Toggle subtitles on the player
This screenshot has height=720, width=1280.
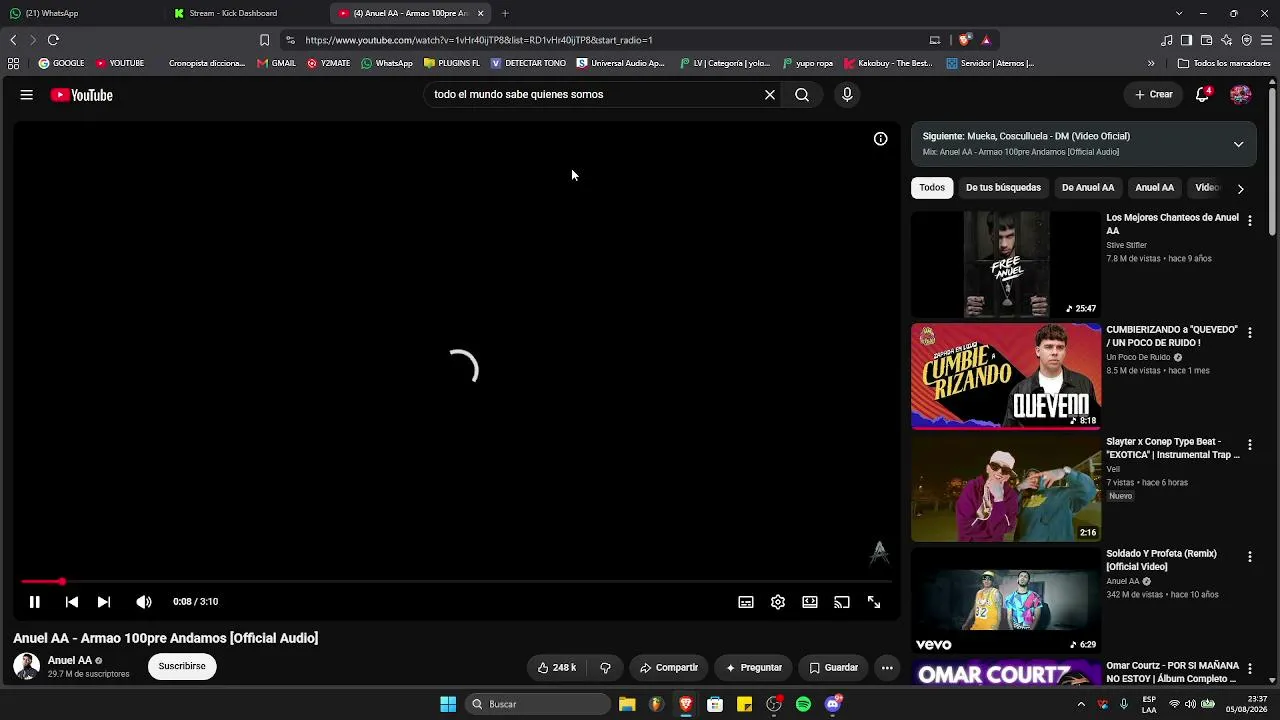pos(746,602)
